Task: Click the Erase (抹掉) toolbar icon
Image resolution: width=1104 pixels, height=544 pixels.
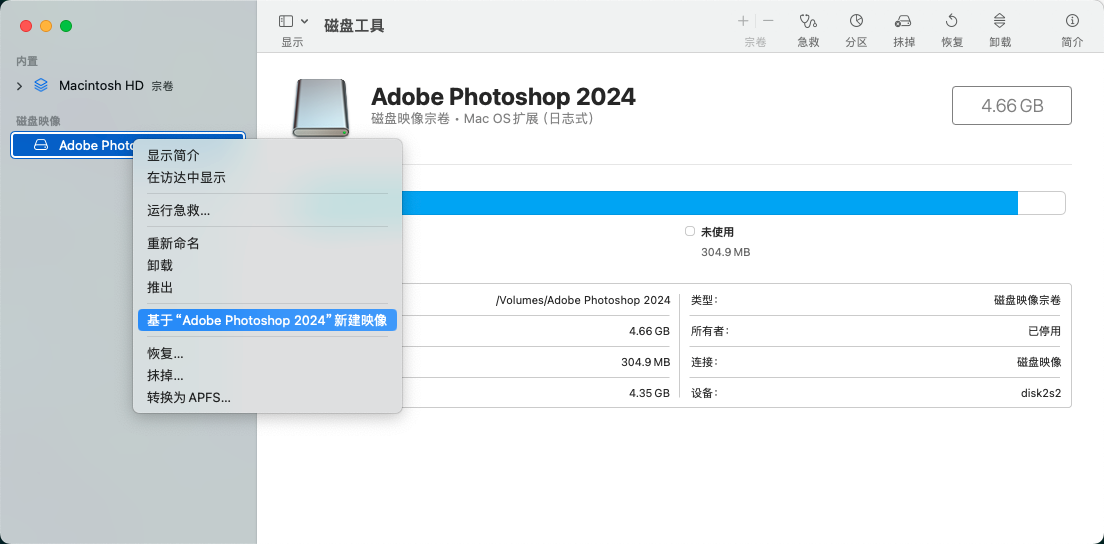Action: (903, 21)
